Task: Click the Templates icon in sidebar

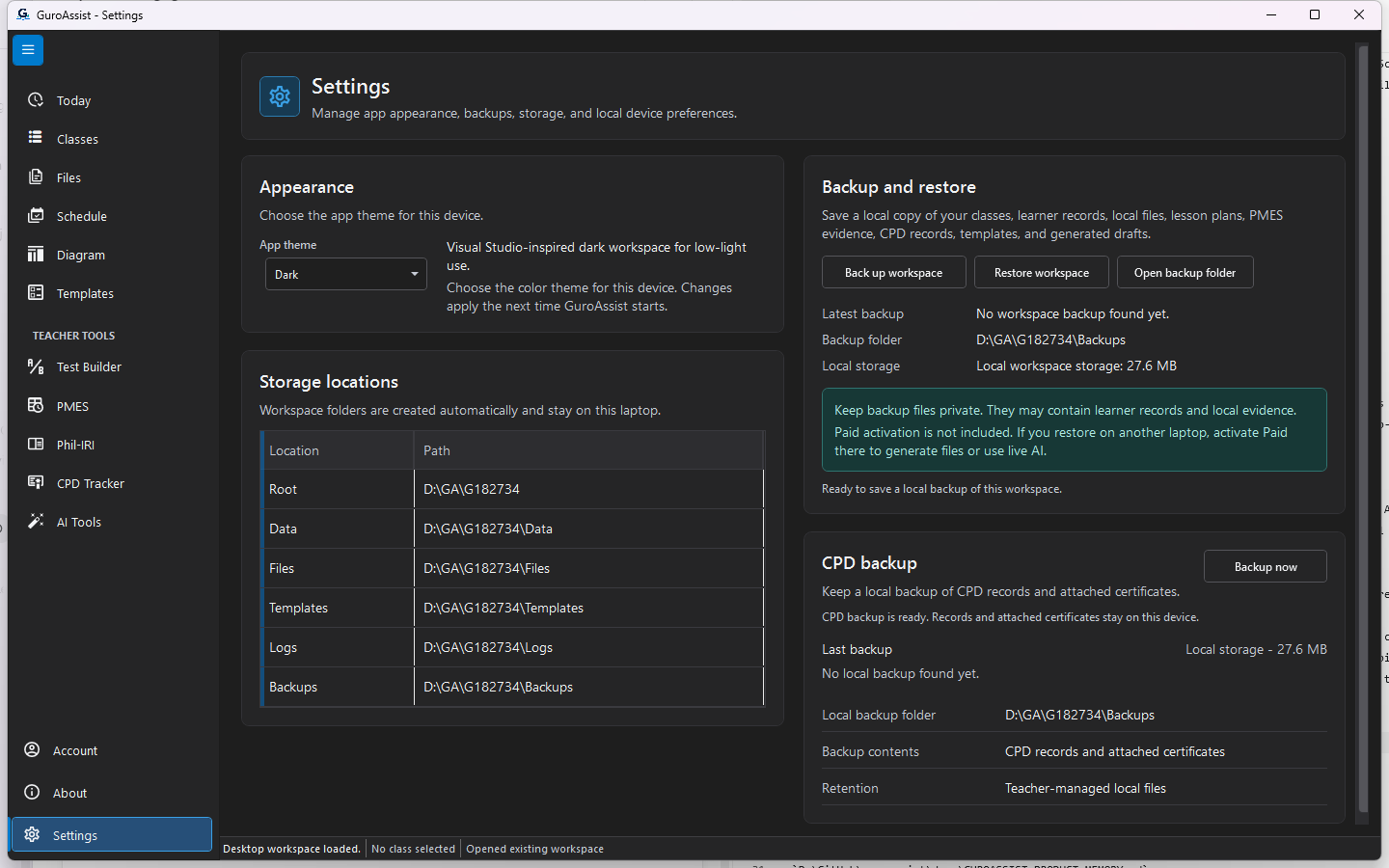Action: tap(36, 293)
